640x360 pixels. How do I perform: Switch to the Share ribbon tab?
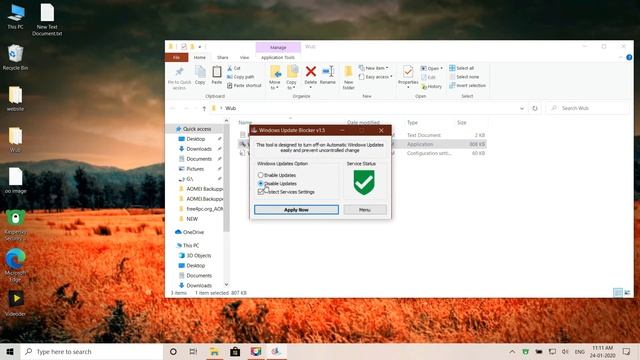(x=223, y=58)
